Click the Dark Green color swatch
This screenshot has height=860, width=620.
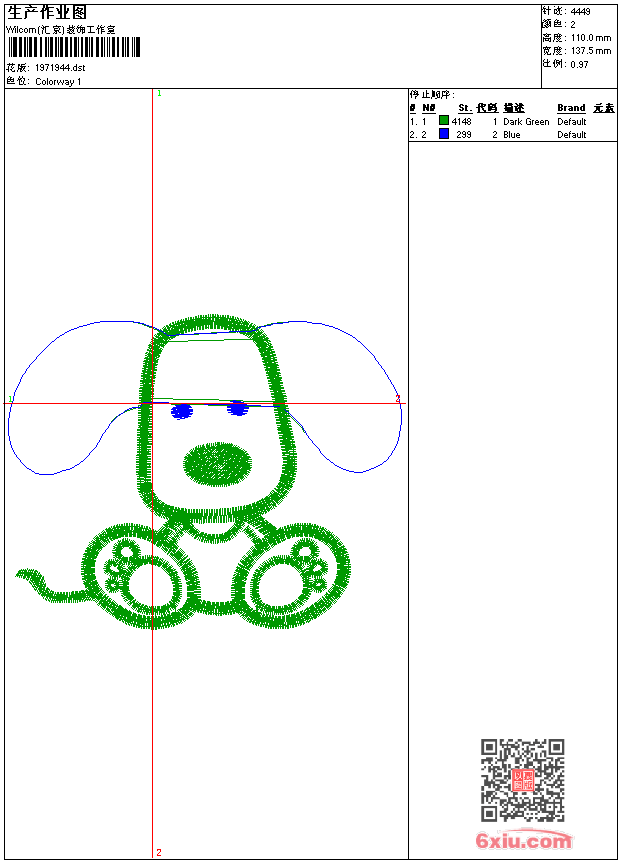click(x=444, y=121)
